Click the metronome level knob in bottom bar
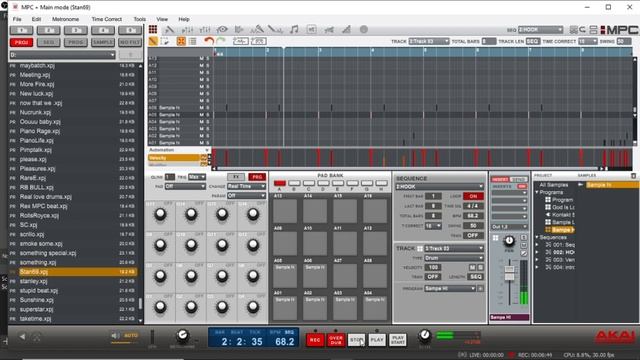This screenshot has width=640, height=360. (182, 336)
